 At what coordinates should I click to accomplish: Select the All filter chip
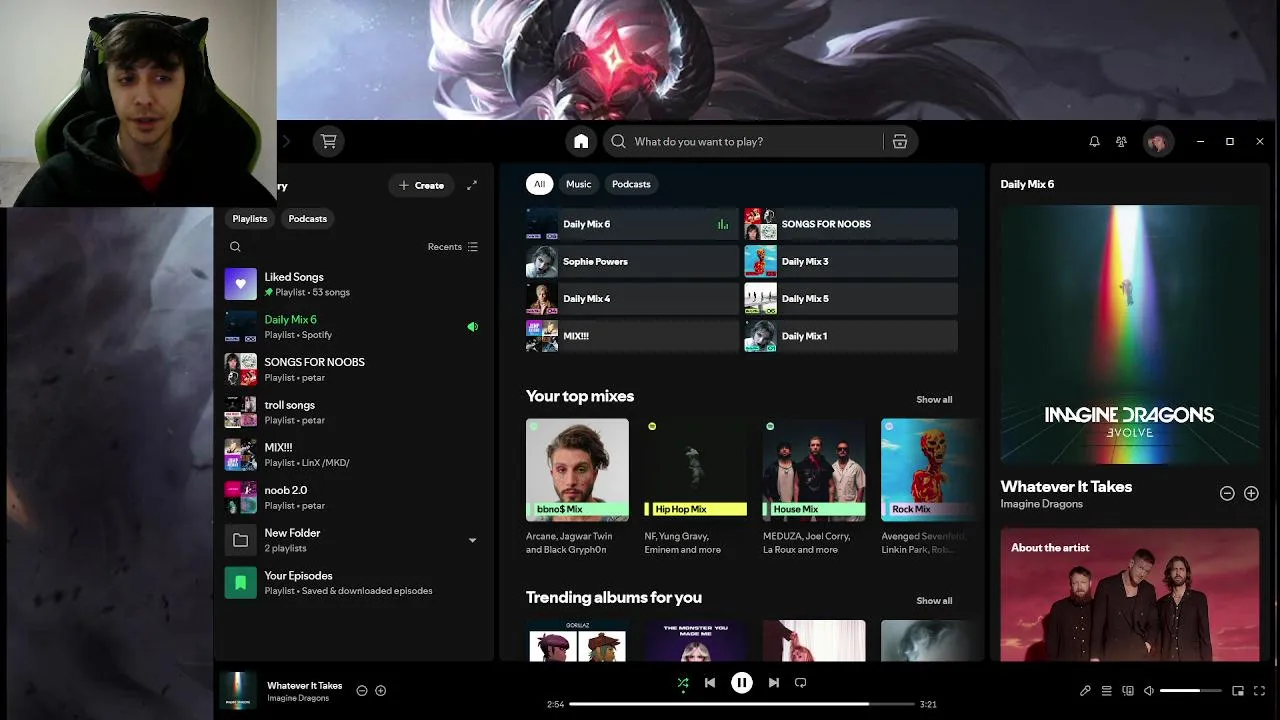click(x=539, y=184)
